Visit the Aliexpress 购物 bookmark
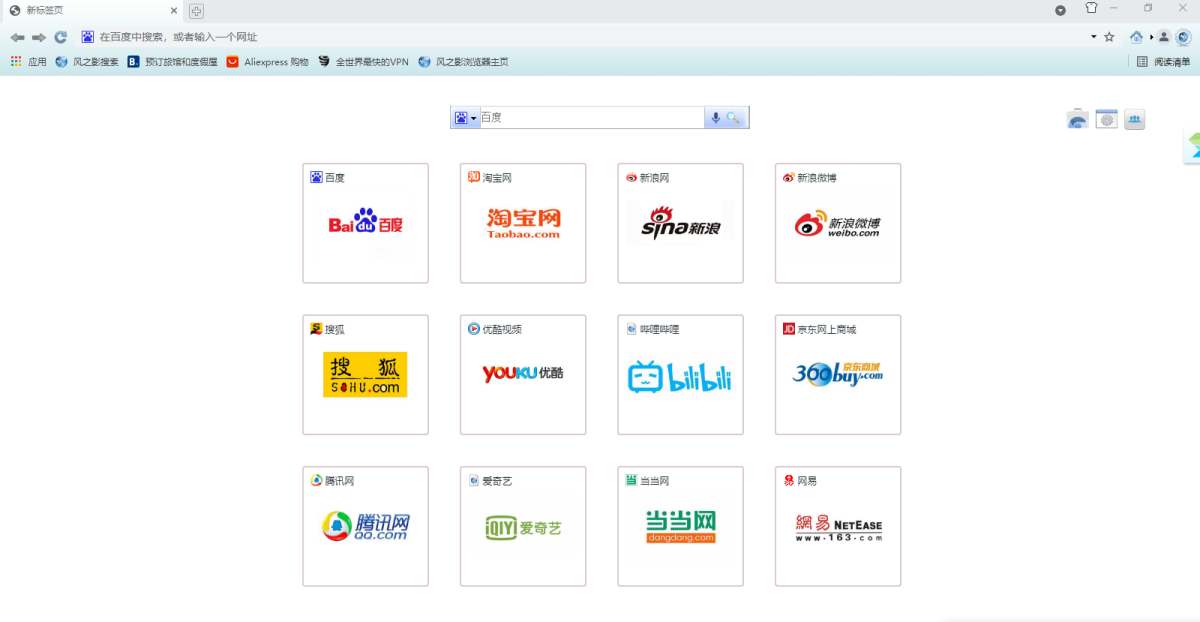Viewport: 1200px width, 622px height. [x=266, y=61]
